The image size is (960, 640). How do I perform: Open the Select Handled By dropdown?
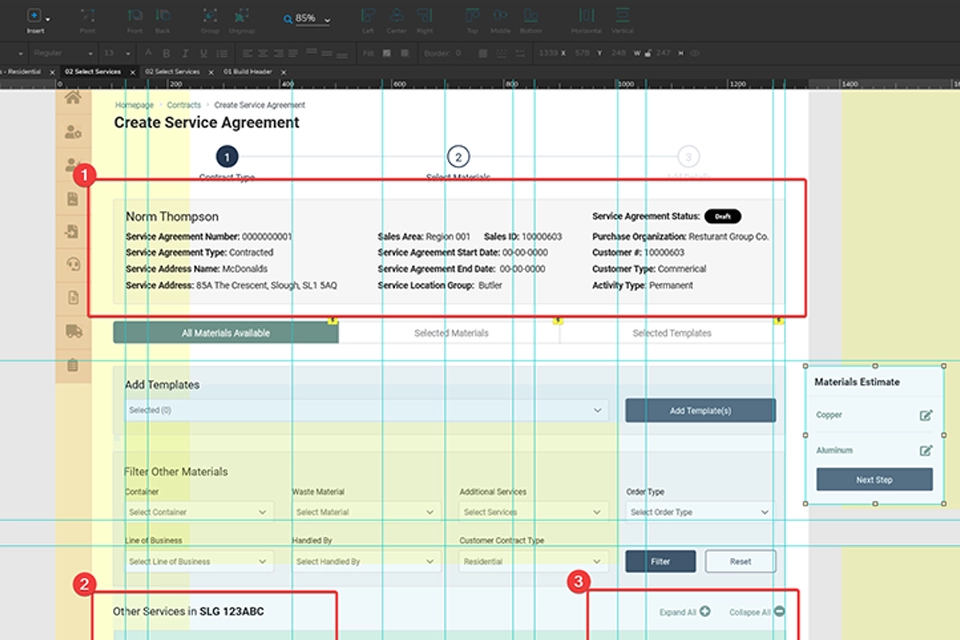click(366, 562)
